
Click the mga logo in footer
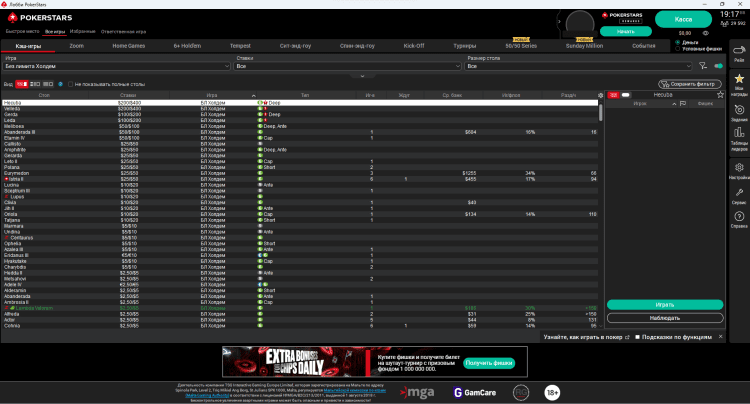pyautogui.click(x=417, y=393)
